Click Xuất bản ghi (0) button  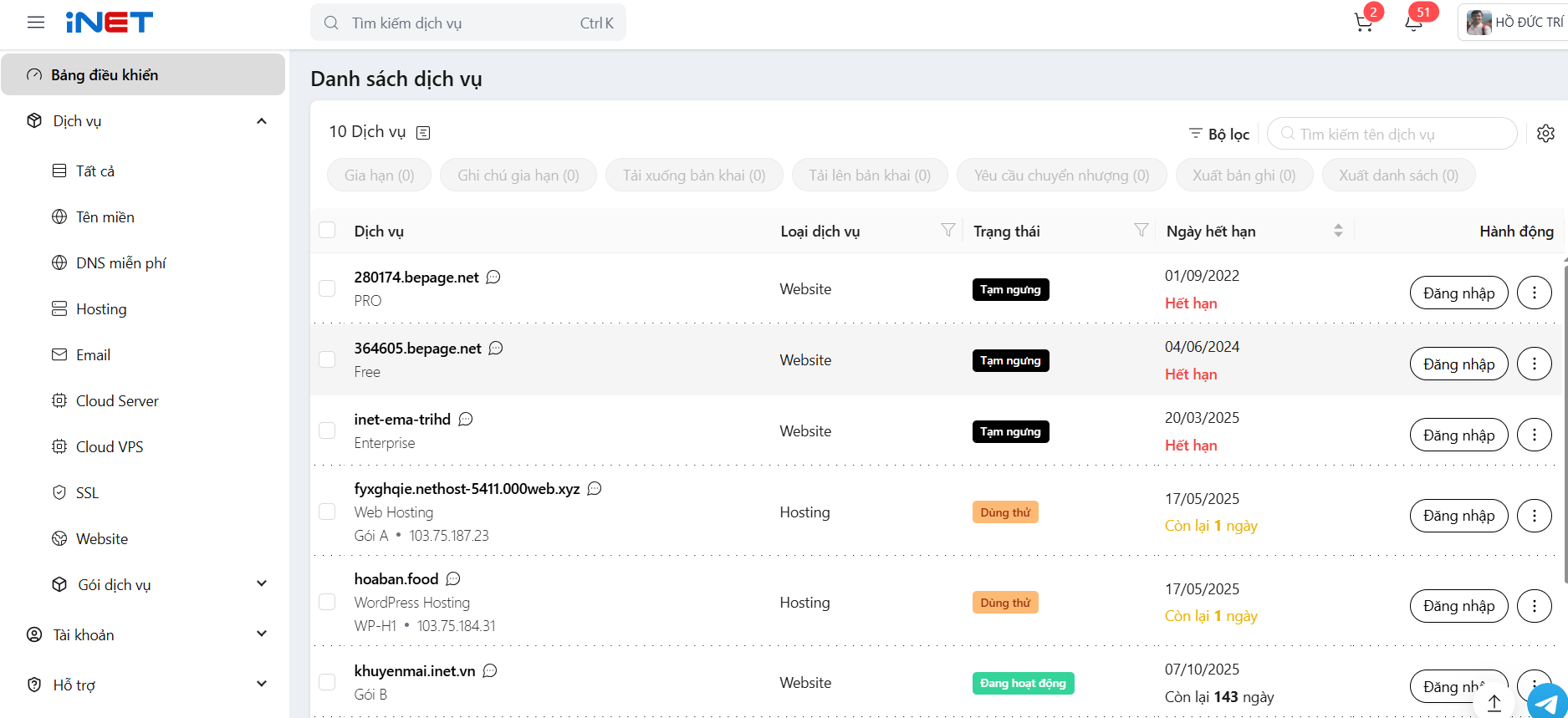(1244, 175)
